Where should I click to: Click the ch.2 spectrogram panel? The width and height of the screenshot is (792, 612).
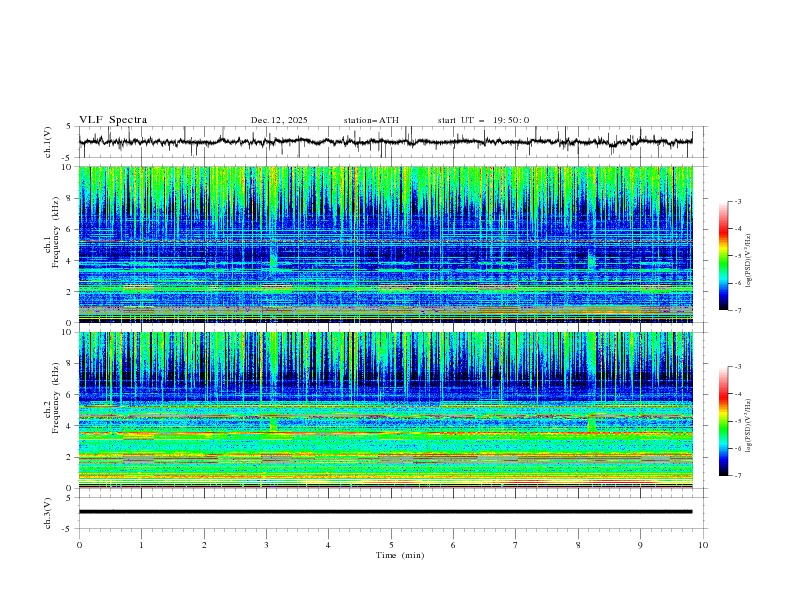pos(386,410)
